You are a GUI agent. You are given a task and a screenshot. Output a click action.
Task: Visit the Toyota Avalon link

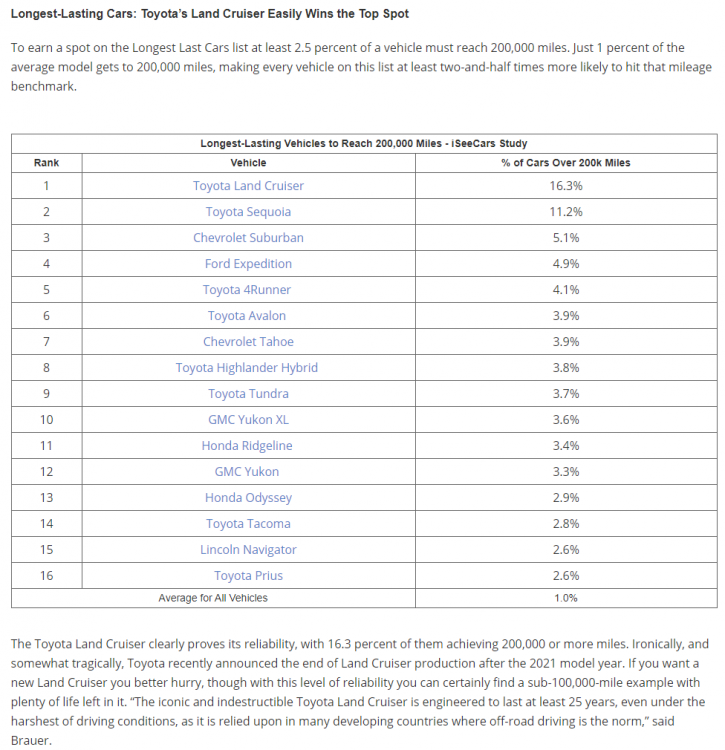248,316
